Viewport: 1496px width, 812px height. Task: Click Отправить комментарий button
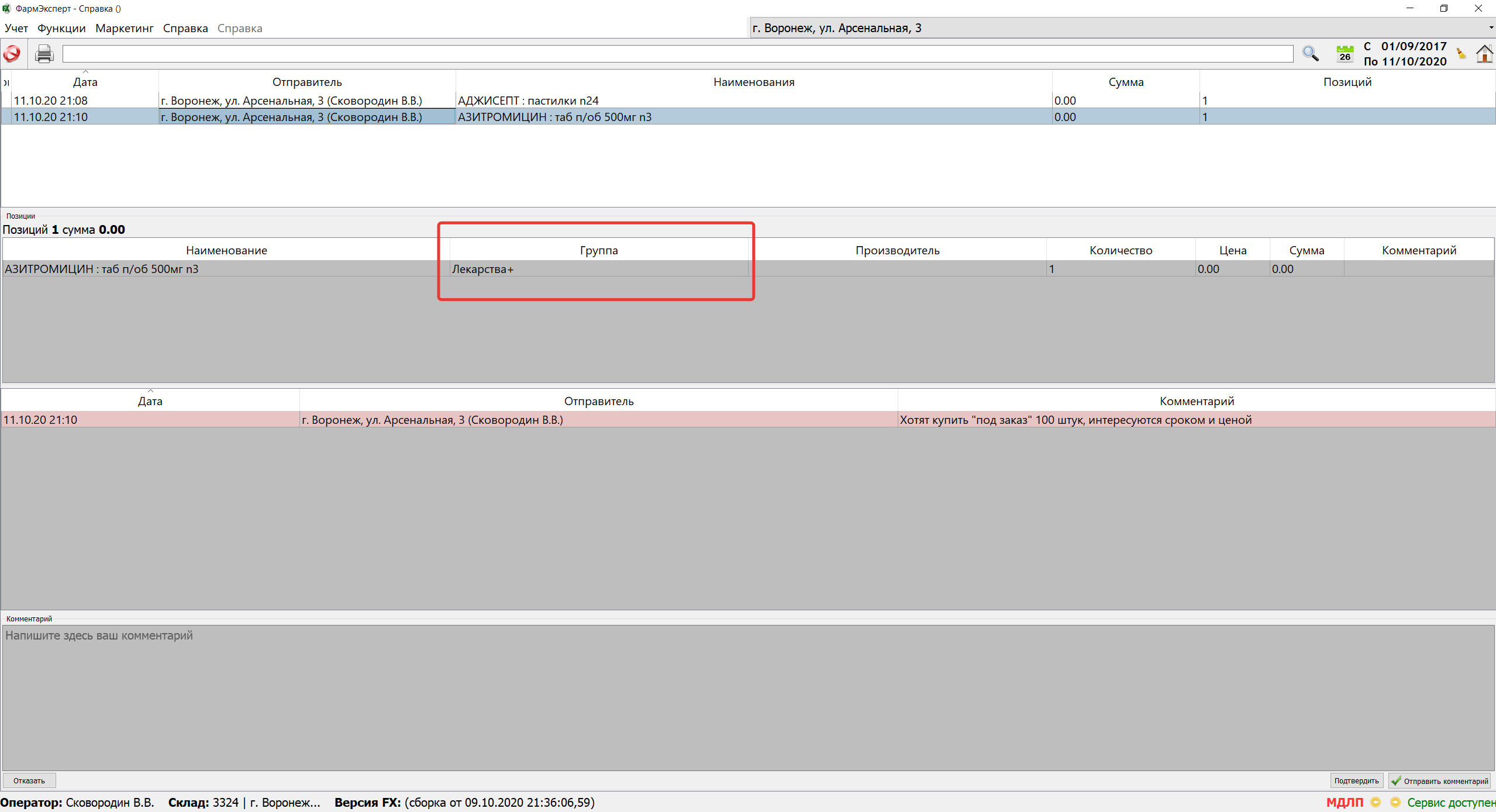click(1439, 780)
